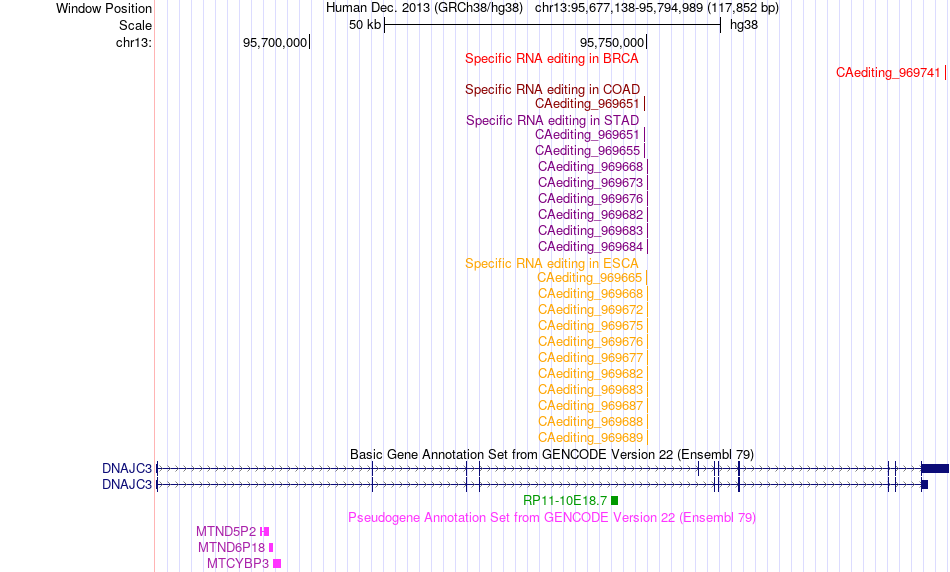
Task: Select the purple CAediting_969655 STAD item
Action: pos(587,150)
